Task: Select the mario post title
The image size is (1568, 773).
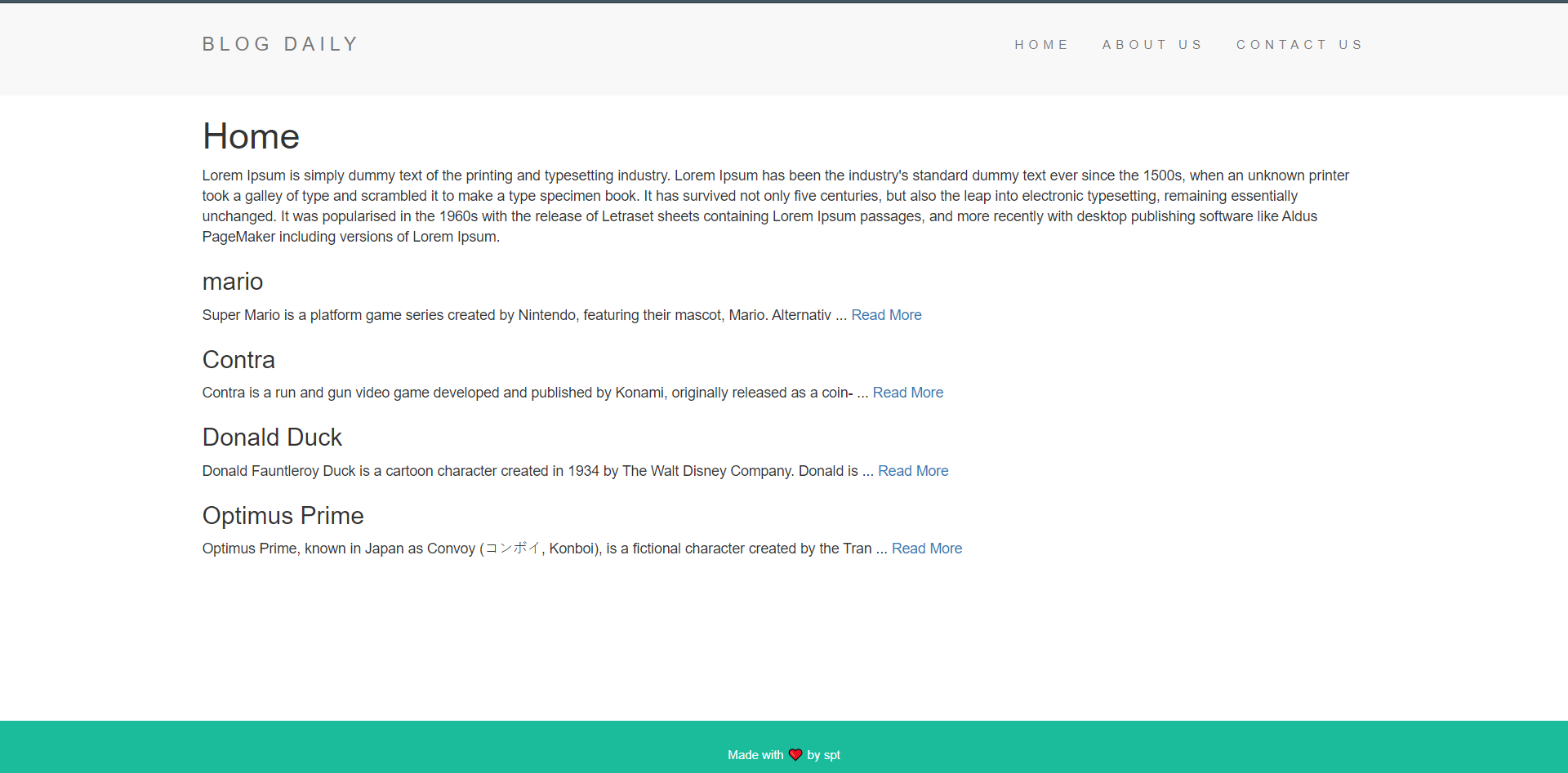Action: click(233, 282)
